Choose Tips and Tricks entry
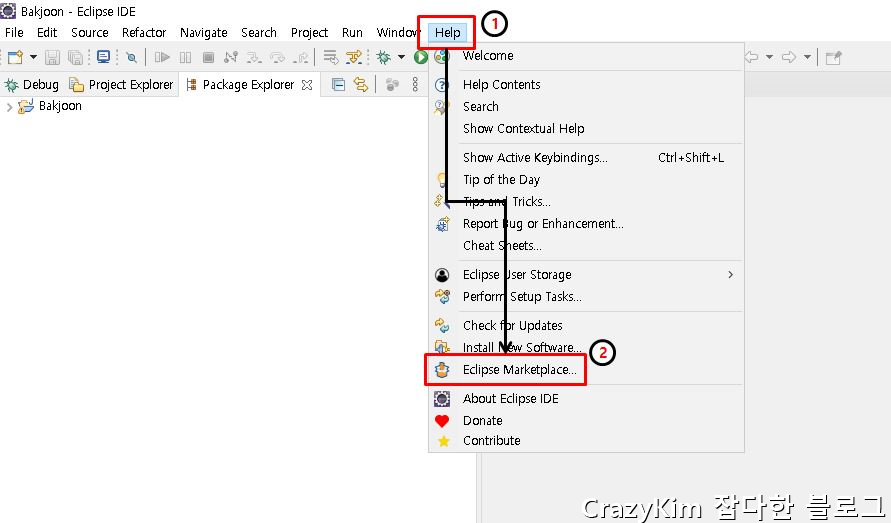The width and height of the screenshot is (891, 523). click(x=586, y=202)
